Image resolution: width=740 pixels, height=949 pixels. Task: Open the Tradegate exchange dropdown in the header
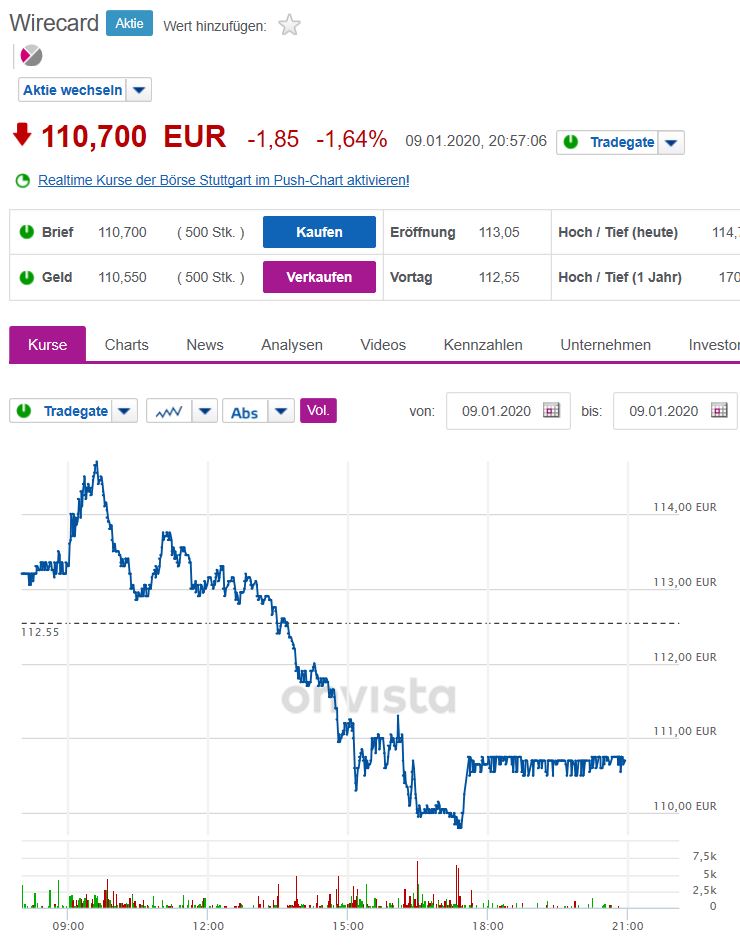[671, 142]
